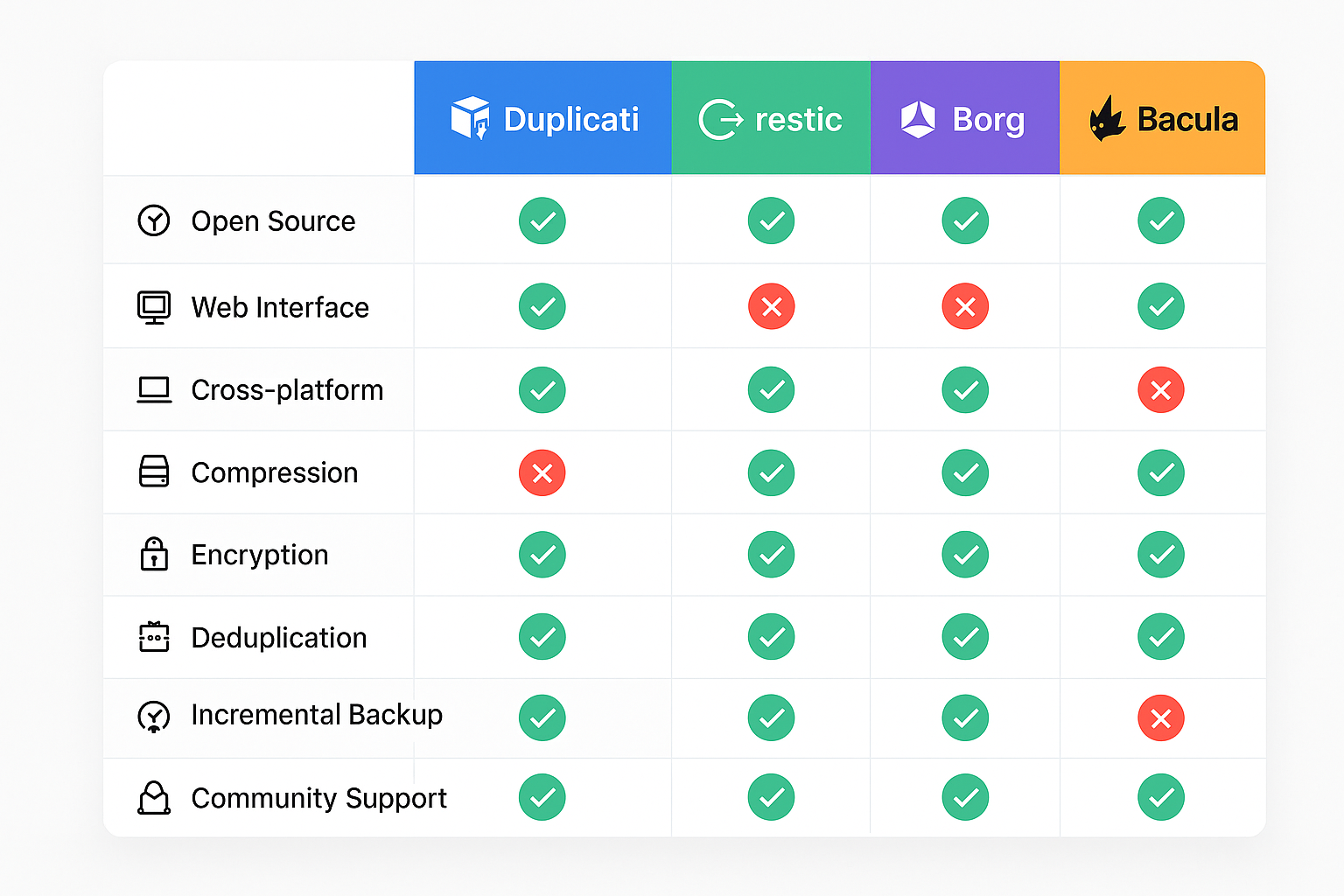Click the Incremental Backup clock icon
The width and height of the screenshot is (1344, 896).
(154, 717)
